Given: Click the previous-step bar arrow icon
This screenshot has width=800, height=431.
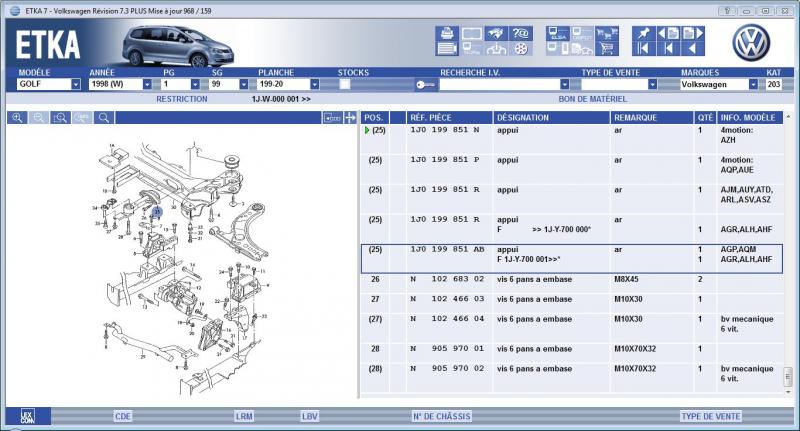Looking at the screenshot, I should [x=668, y=49].
